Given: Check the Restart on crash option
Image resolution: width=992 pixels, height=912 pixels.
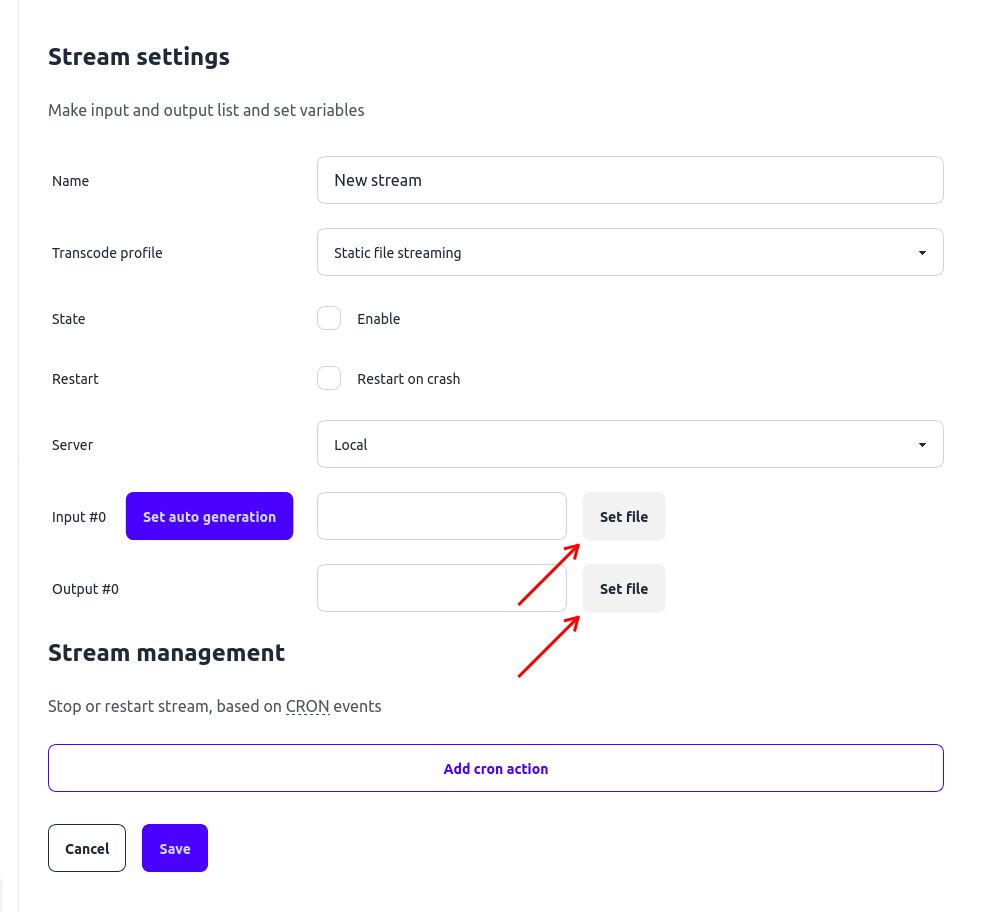Looking at the screenshot, I should coord(329,378).
